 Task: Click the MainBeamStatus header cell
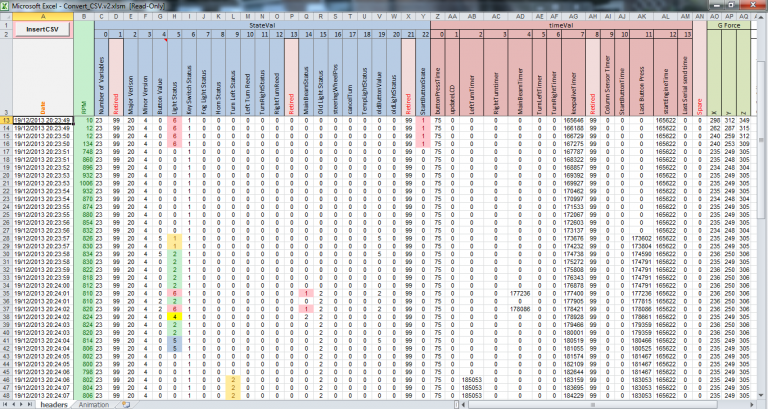(306, 77)
